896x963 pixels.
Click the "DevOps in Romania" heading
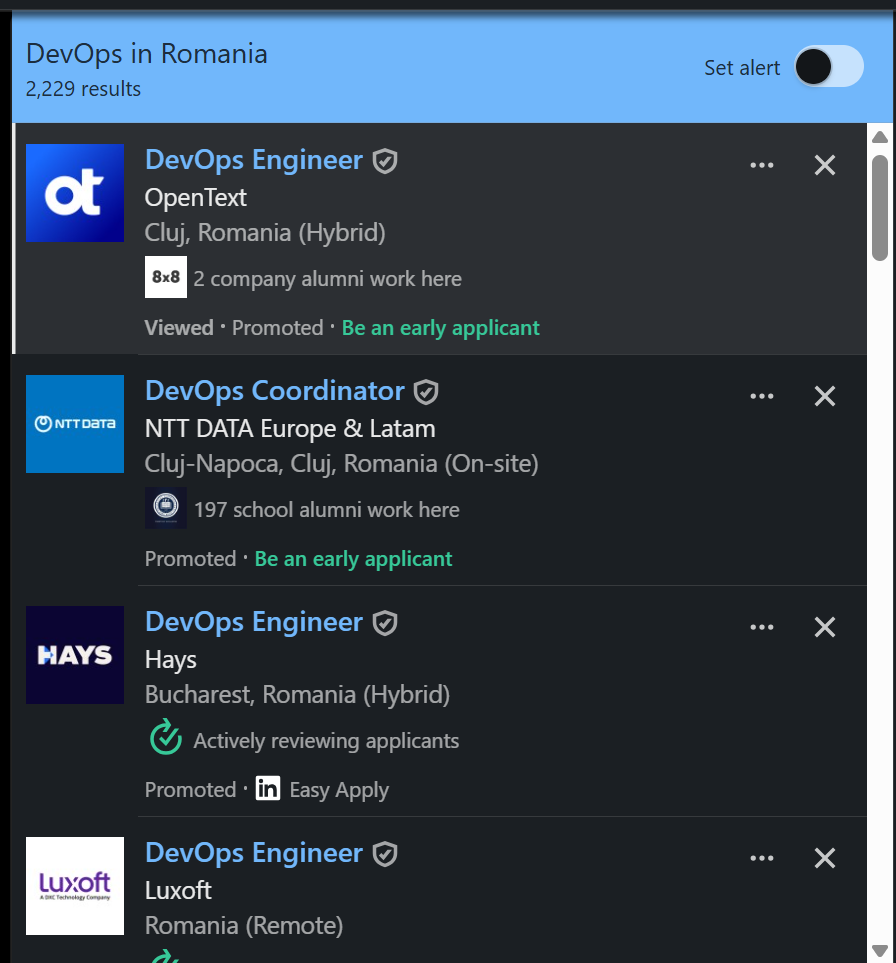click(147, 54)
